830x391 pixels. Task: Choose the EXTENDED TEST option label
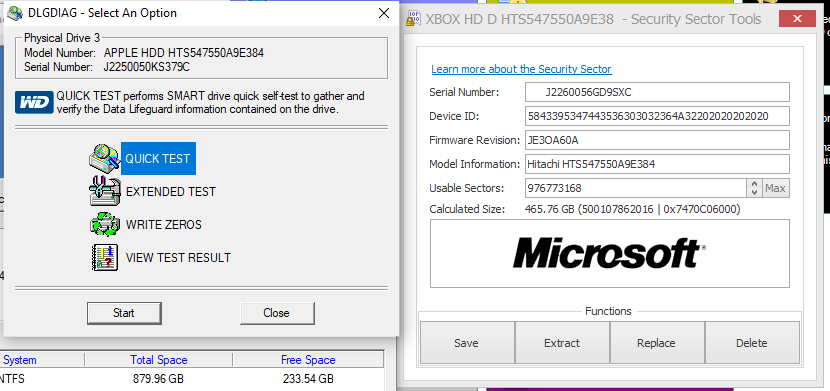(x=170, y=192)
